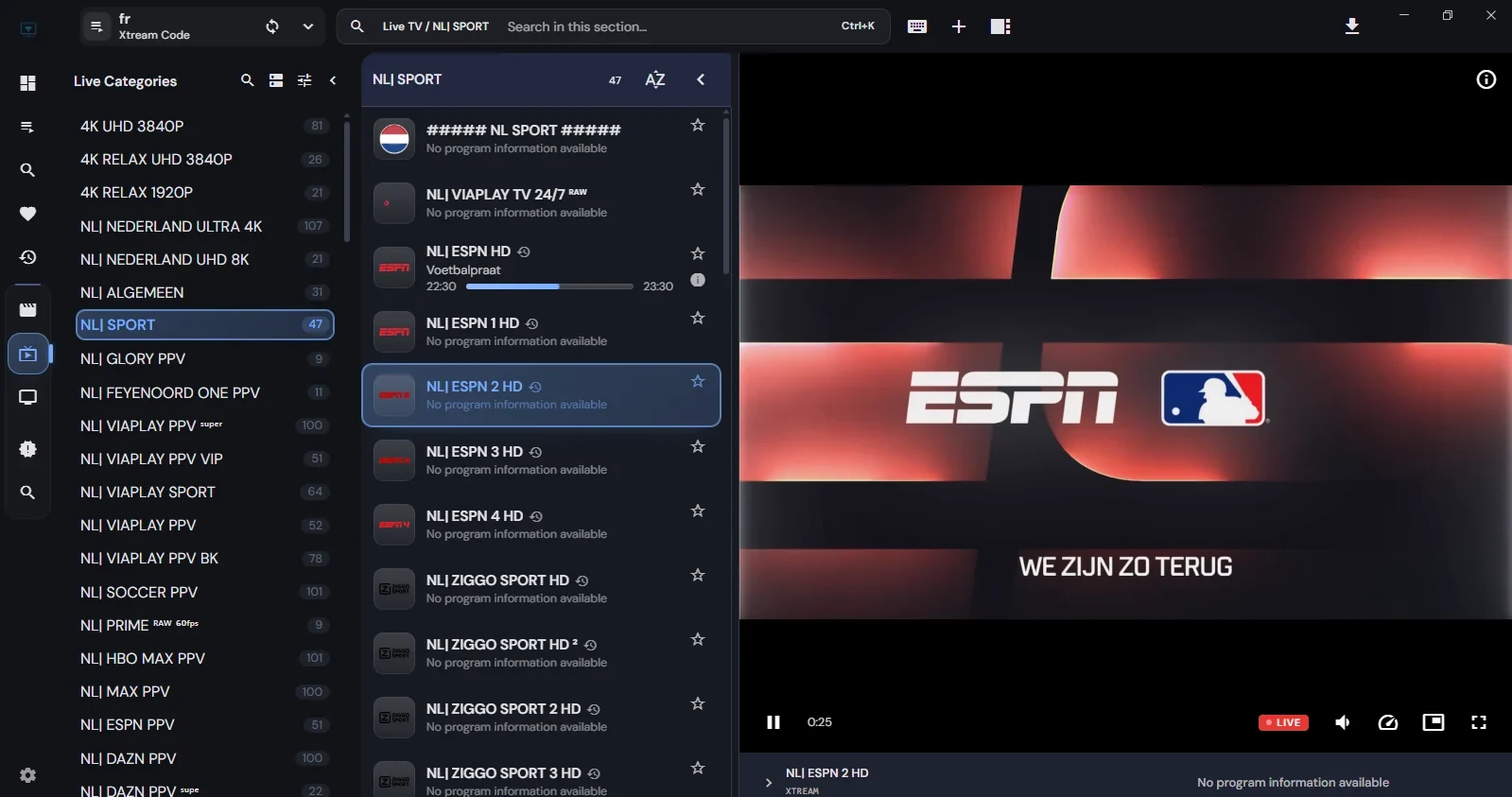Favorite the NL| ESPN 1 HD channel
The image size is (1512, 797).
click(x=698, y=318)
